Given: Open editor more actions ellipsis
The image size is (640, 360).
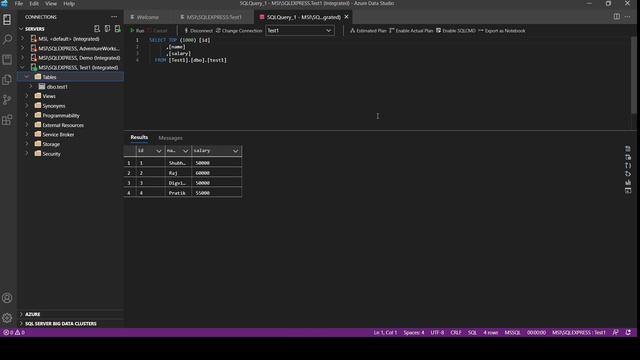Looking at the screenshot, I should pos(628,17).
